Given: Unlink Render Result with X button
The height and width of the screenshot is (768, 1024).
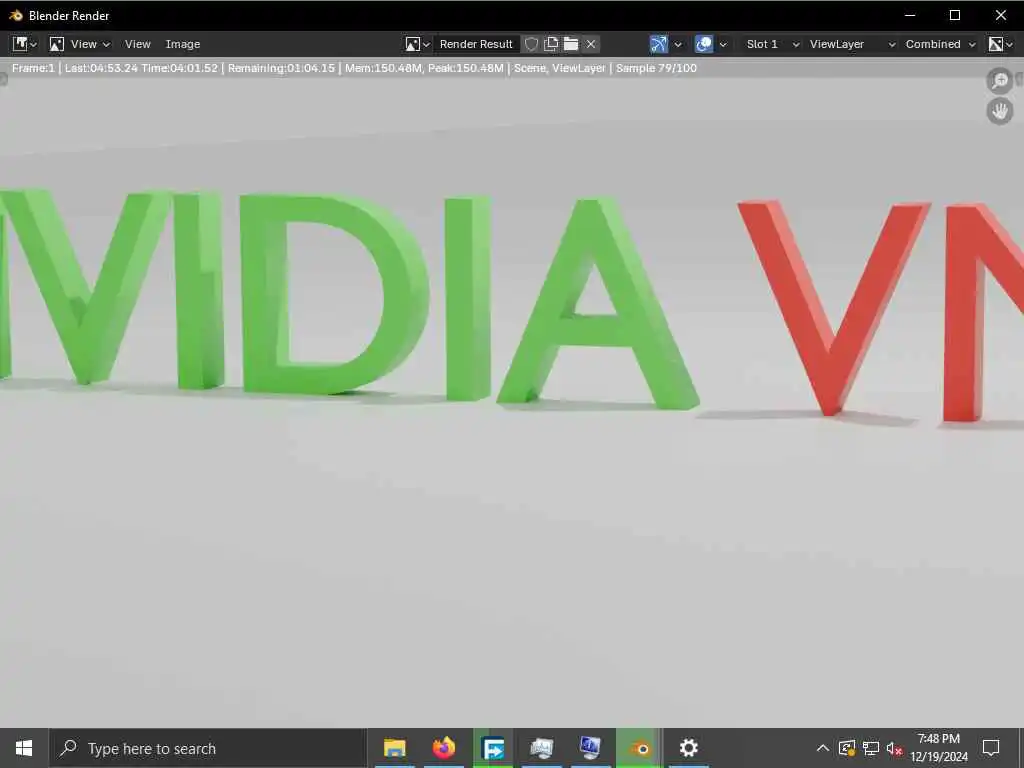Looking at the screenshot, I should 591,44.
